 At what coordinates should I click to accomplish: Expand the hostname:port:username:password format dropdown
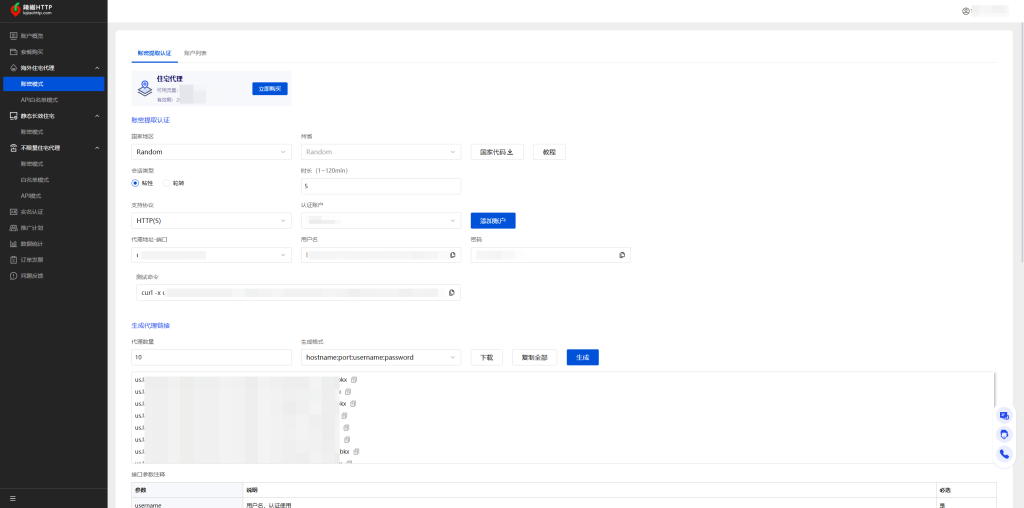380,357
